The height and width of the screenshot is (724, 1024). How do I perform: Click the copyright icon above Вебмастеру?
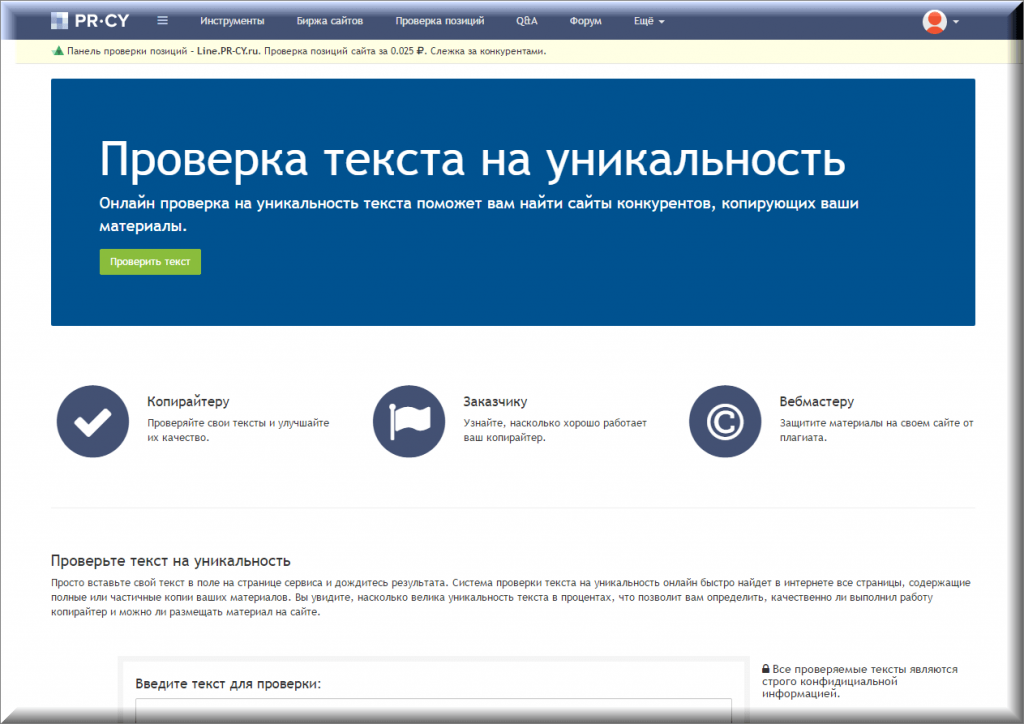pos(725,421)
